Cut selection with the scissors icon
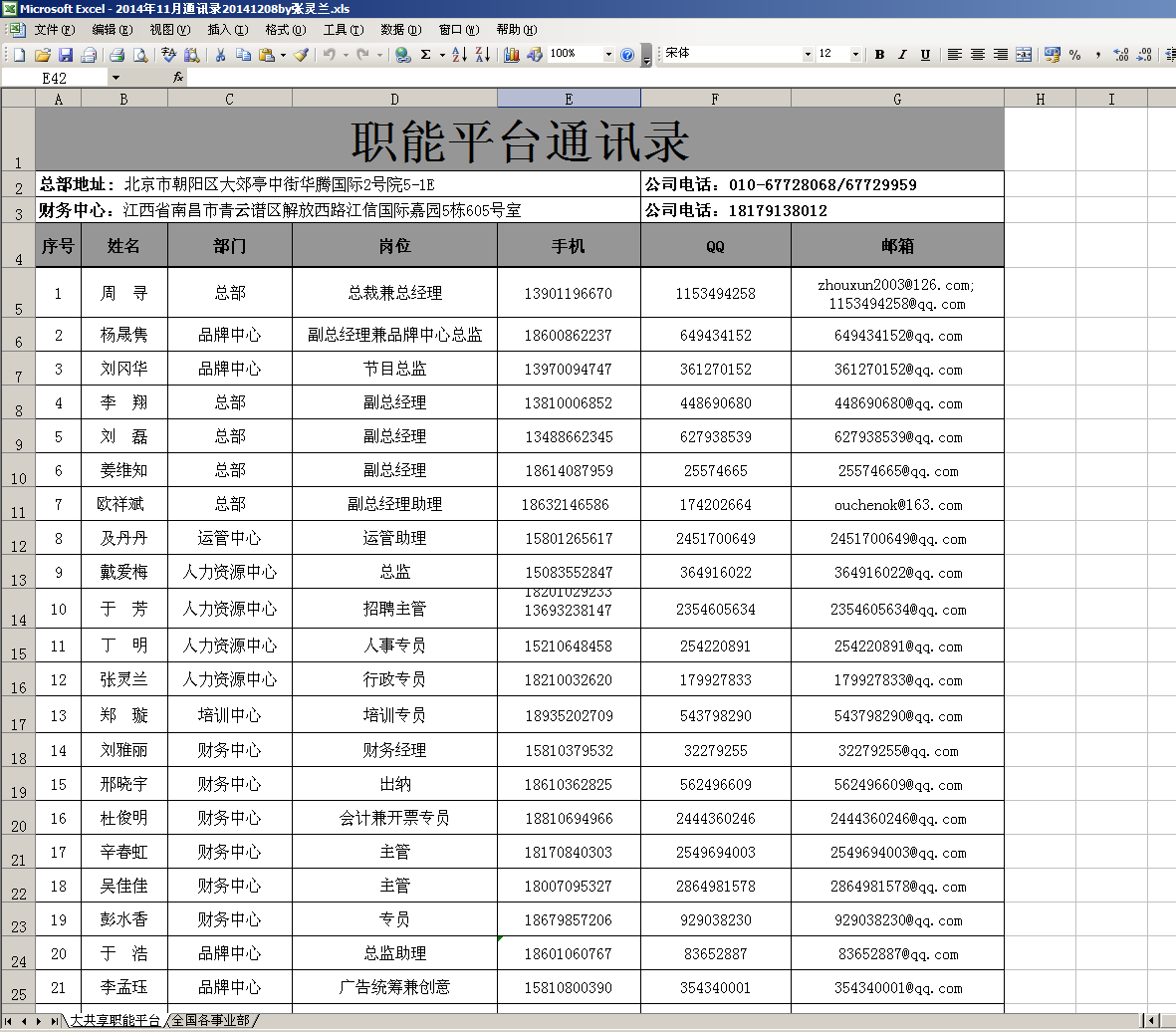This screenshot has height=1032, width=1176. pos(220,54)
